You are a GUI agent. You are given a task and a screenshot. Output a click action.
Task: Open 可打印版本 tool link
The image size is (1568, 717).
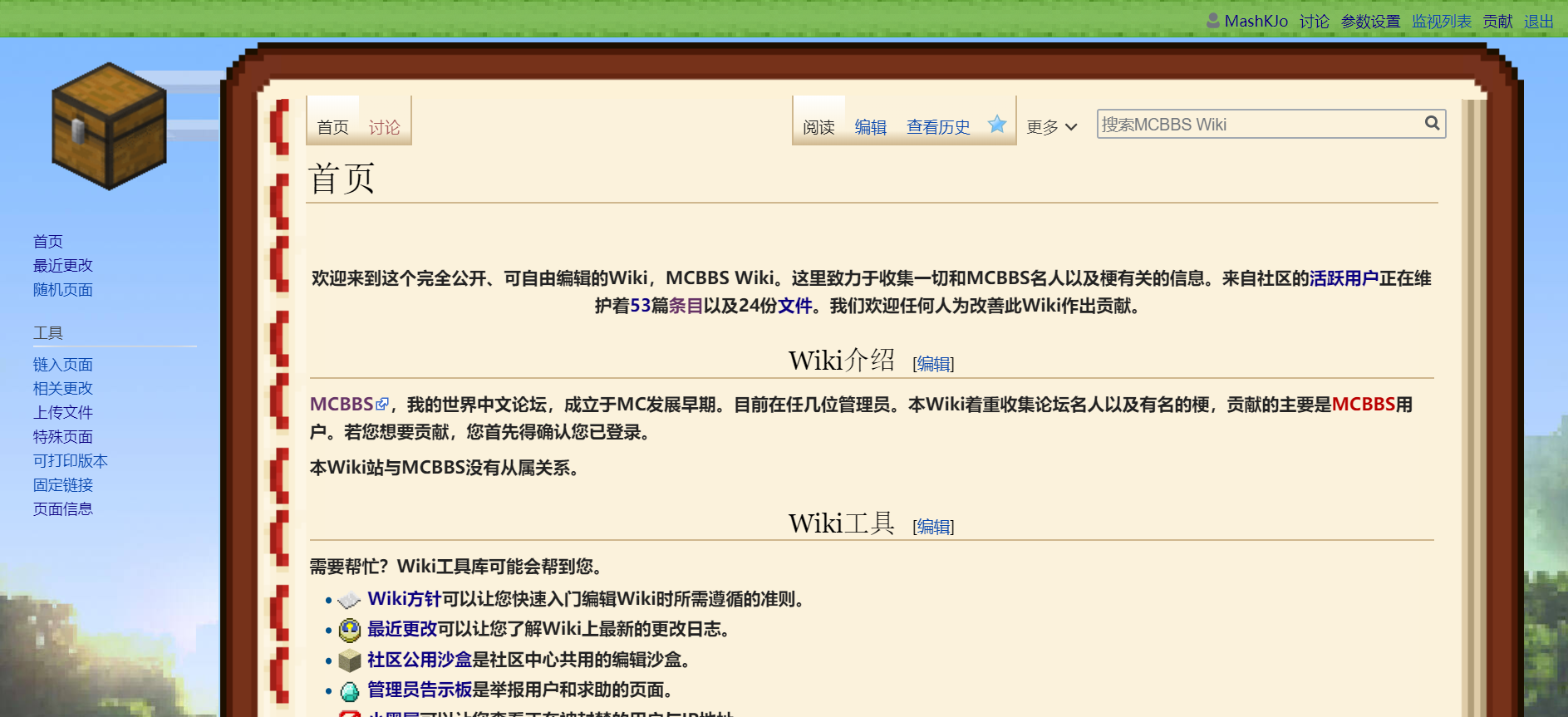click(71, 461)
